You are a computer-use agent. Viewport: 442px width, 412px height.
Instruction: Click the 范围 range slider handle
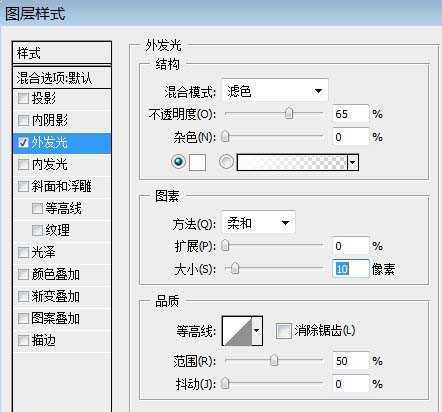click(274, 360)
